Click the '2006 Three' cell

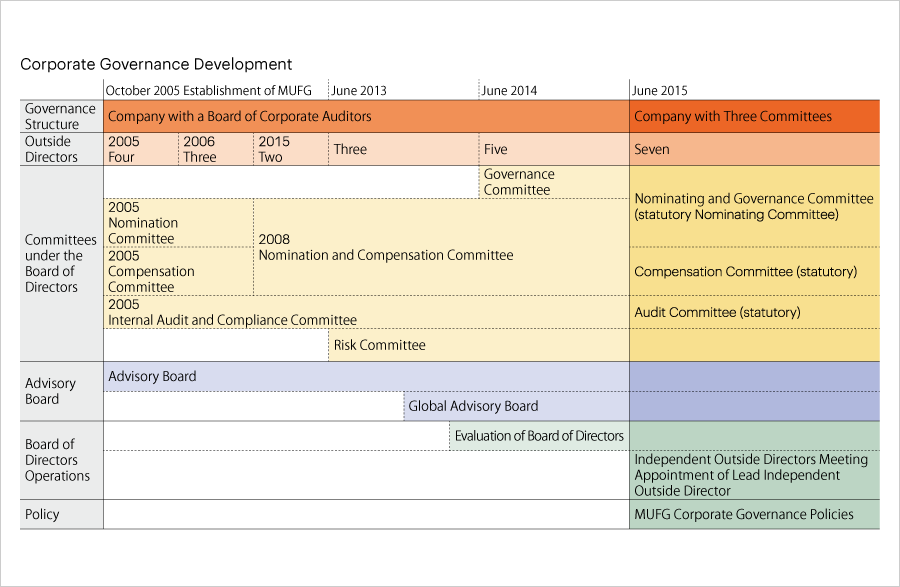point(216,149)
